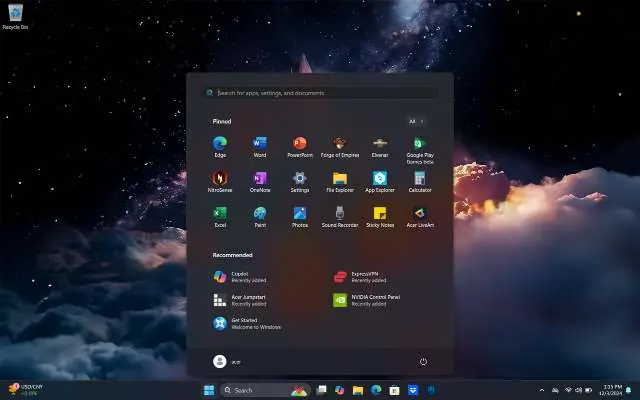Viewport: 640px width, 400px height.
Task: Open recommended NVIDIA Control Panel
Action: point(366,300)
